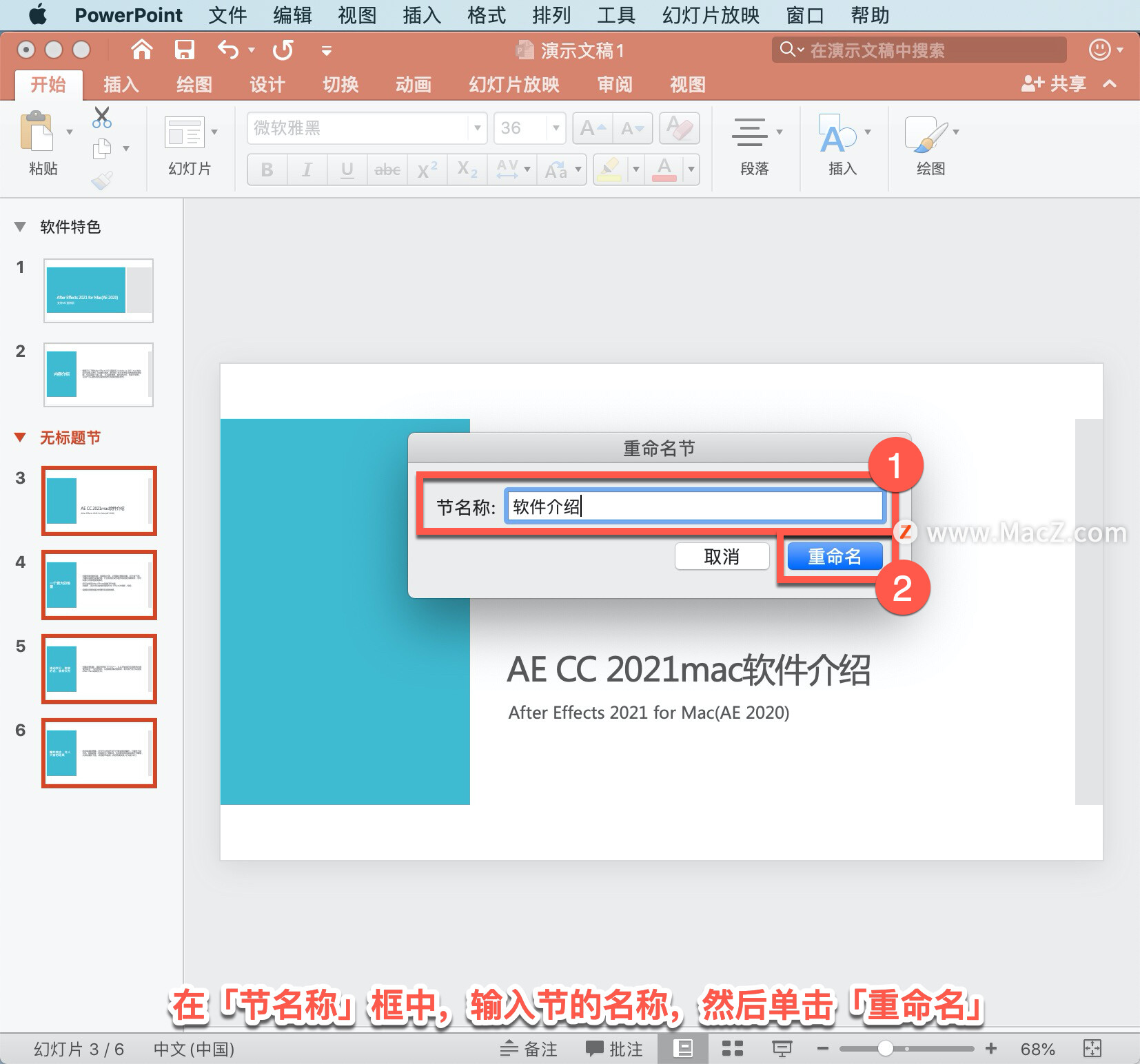This screenshot has width=1140, height=1064.
Task: Click the Decrease Font Size icon
Action: coord(632,128)
